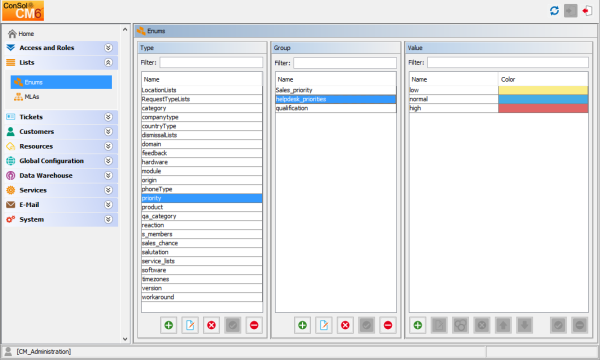Click the Access and Roles icon
Viewport: 600px width, 360px height.
point(11,47)
